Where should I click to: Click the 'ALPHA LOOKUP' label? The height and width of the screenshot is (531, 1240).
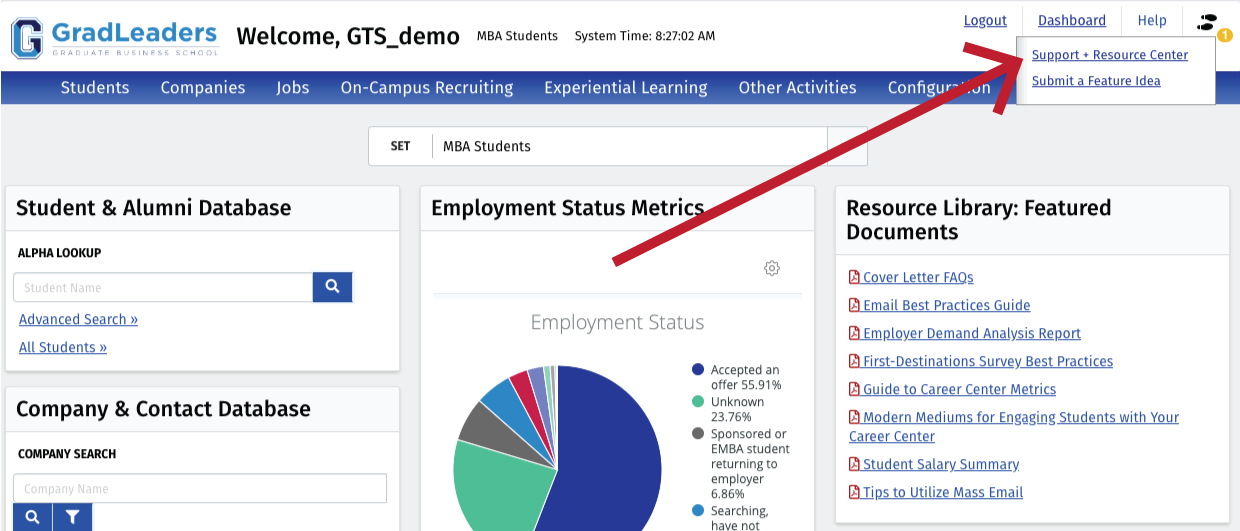coord(60,253)
